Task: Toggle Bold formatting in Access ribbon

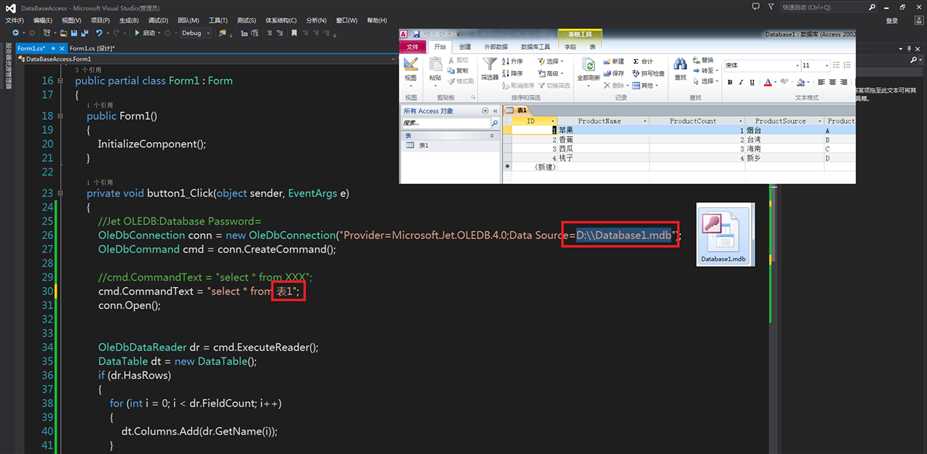Action: pos(731,82)
